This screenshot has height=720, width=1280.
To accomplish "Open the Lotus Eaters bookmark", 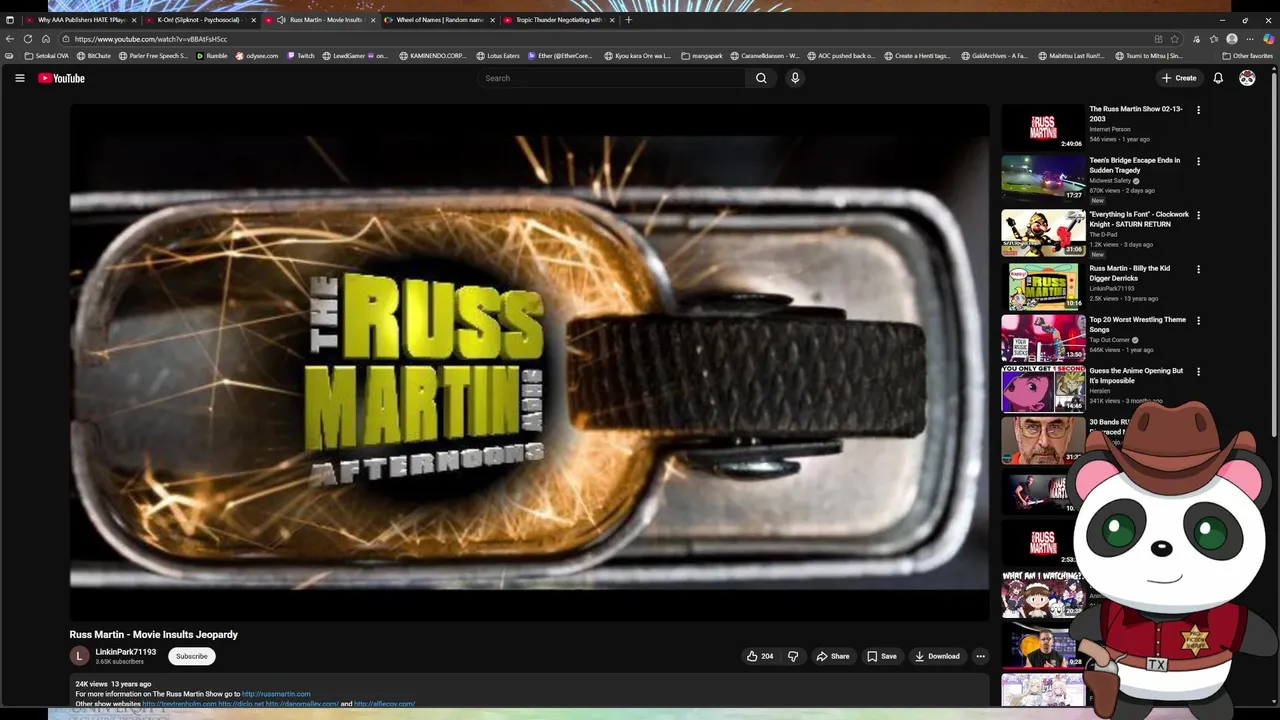I will pos(498,56).
